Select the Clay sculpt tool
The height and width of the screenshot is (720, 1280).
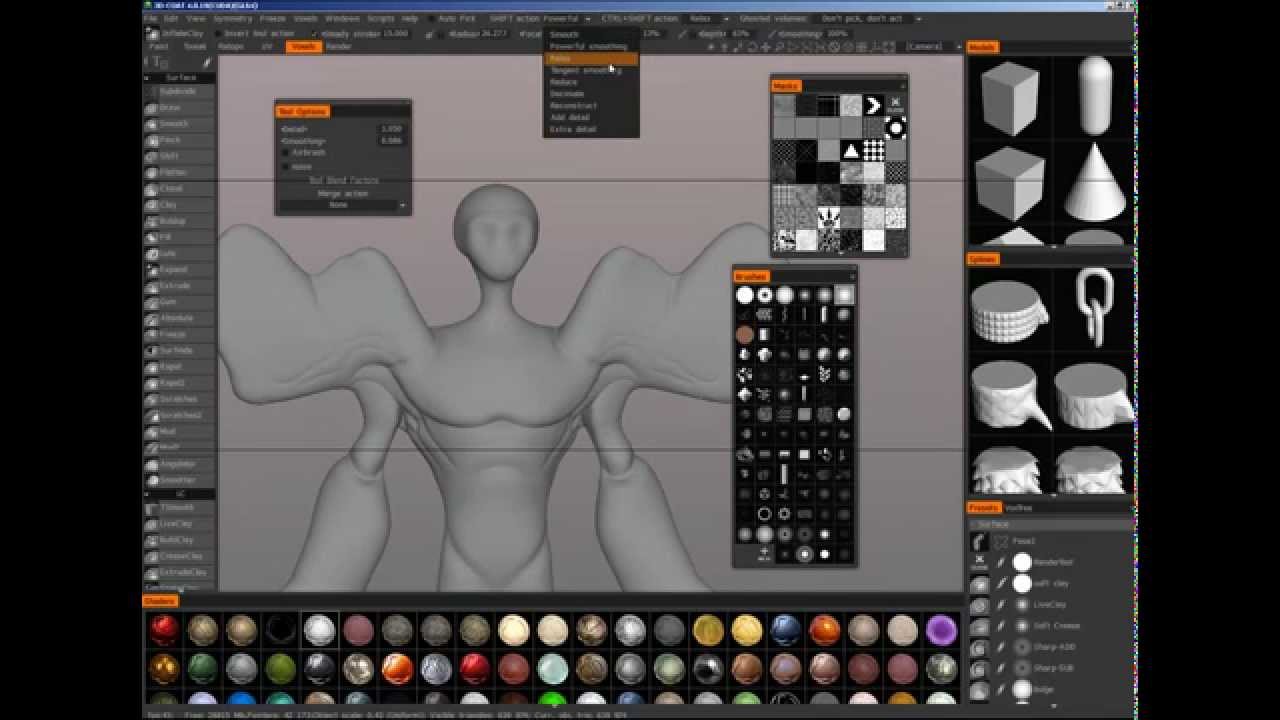[x=181, y=205]
